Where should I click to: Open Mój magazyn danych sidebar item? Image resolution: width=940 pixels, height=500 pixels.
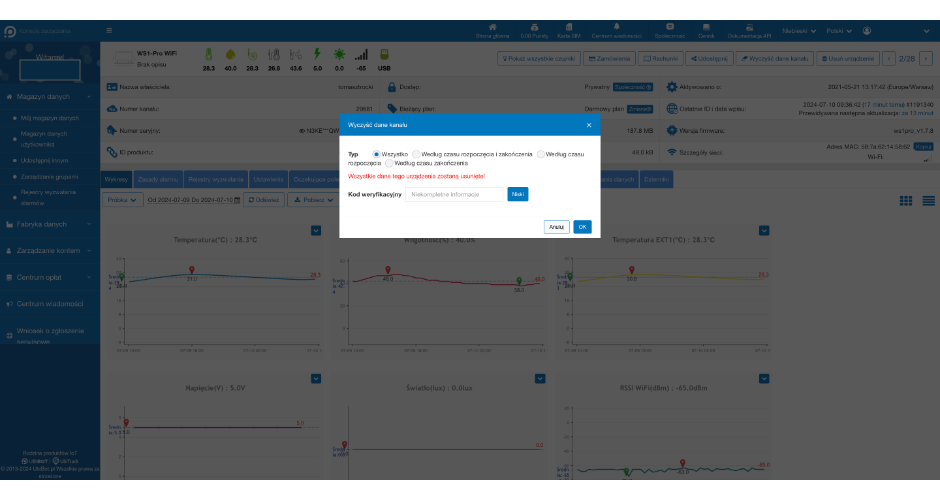[x=50, y=118]
